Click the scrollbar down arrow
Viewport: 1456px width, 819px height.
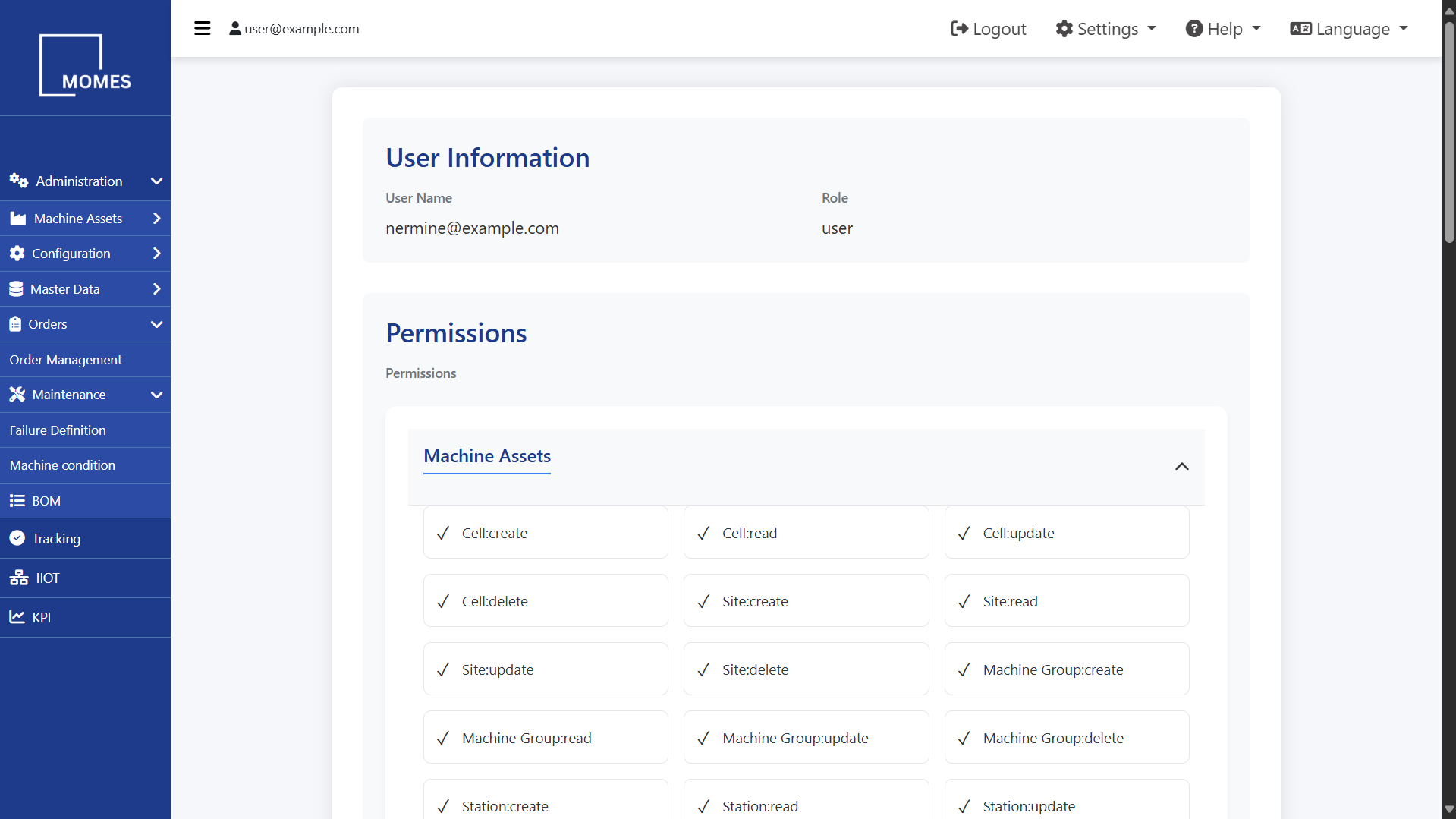[x=1449, y=809]
